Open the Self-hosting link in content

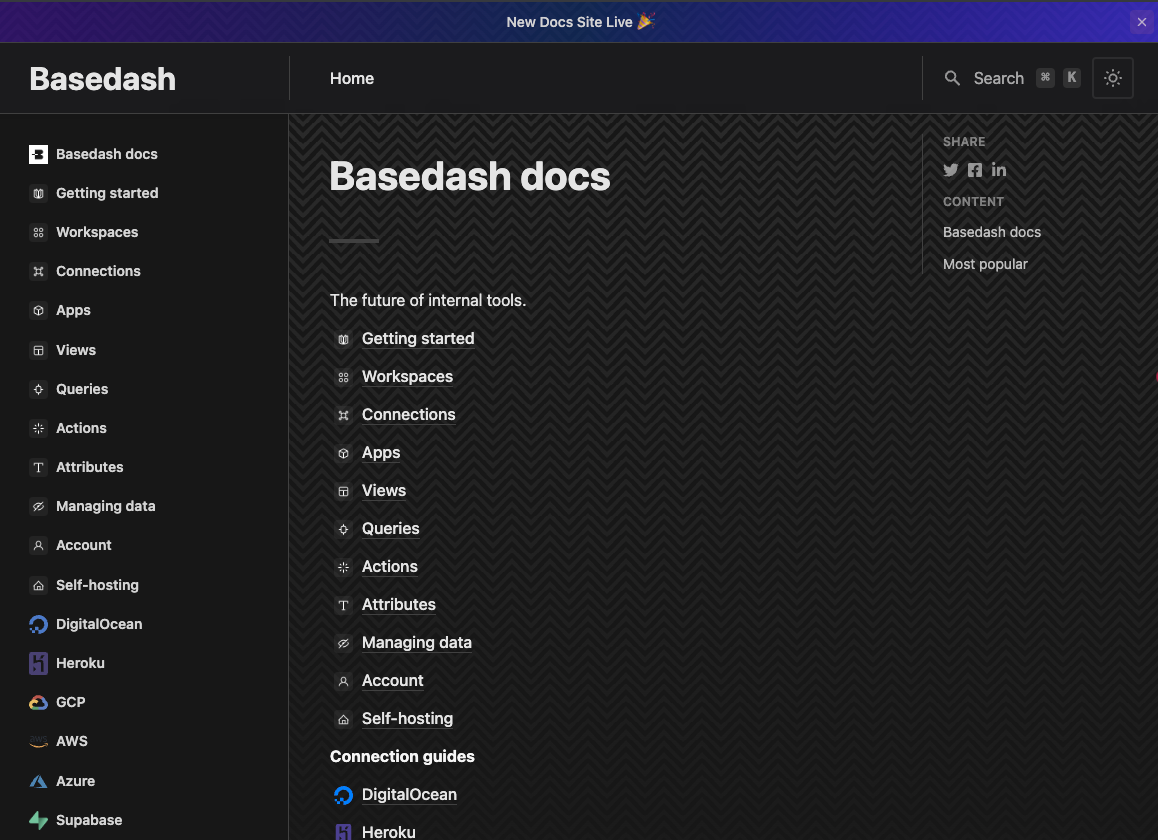pos(408,719)
